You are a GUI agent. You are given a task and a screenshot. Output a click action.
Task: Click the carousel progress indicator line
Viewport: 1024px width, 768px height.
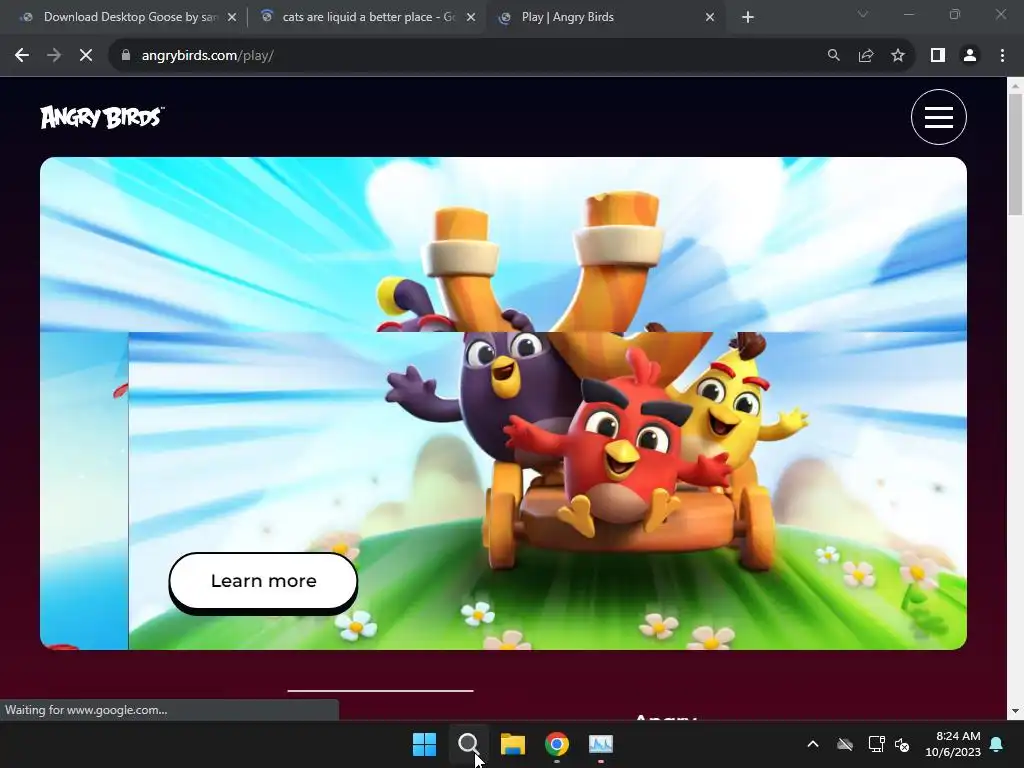[x=380, y=690]
